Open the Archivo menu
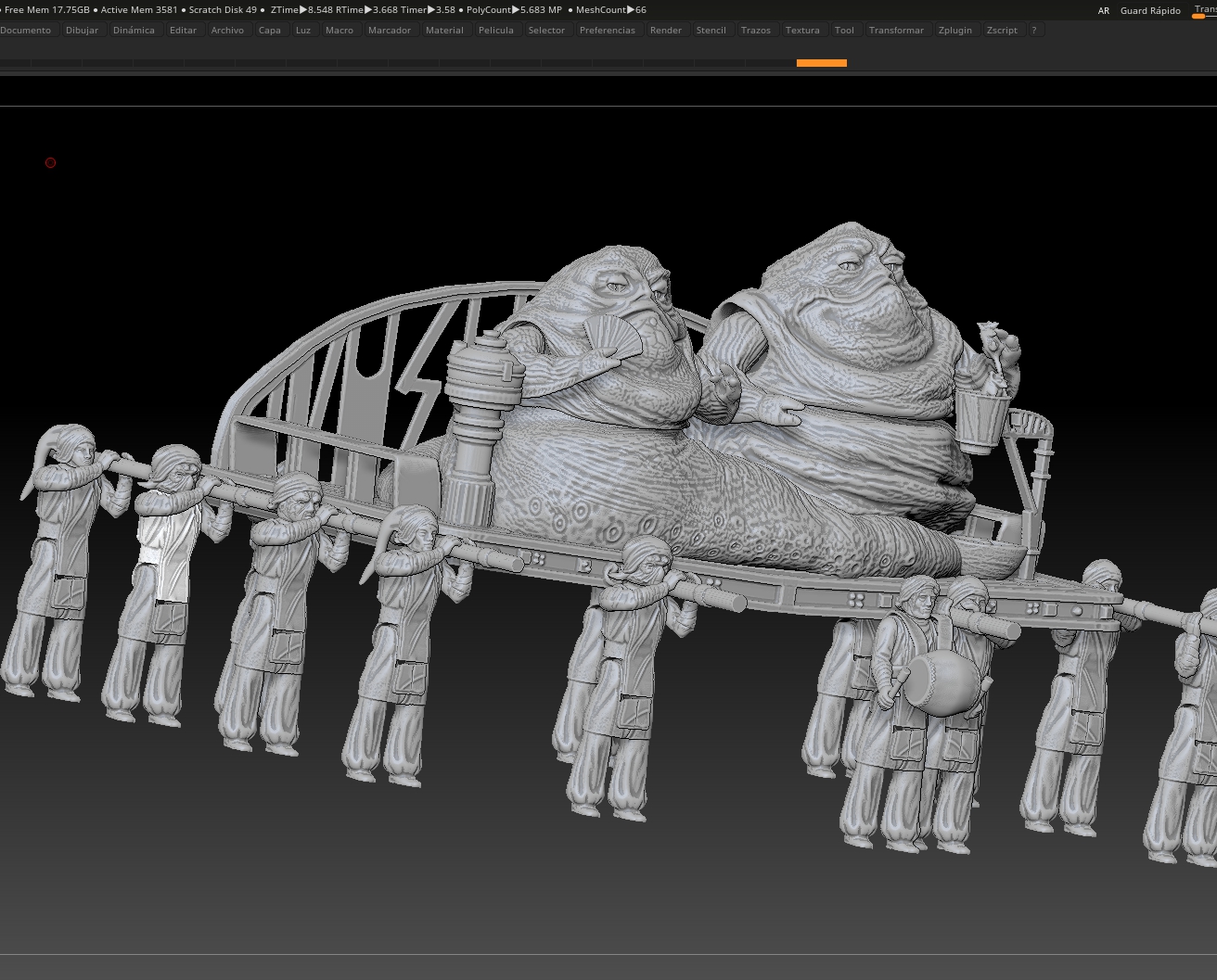This screenshot has height=980, width=1217. click(x=227, y=31)
